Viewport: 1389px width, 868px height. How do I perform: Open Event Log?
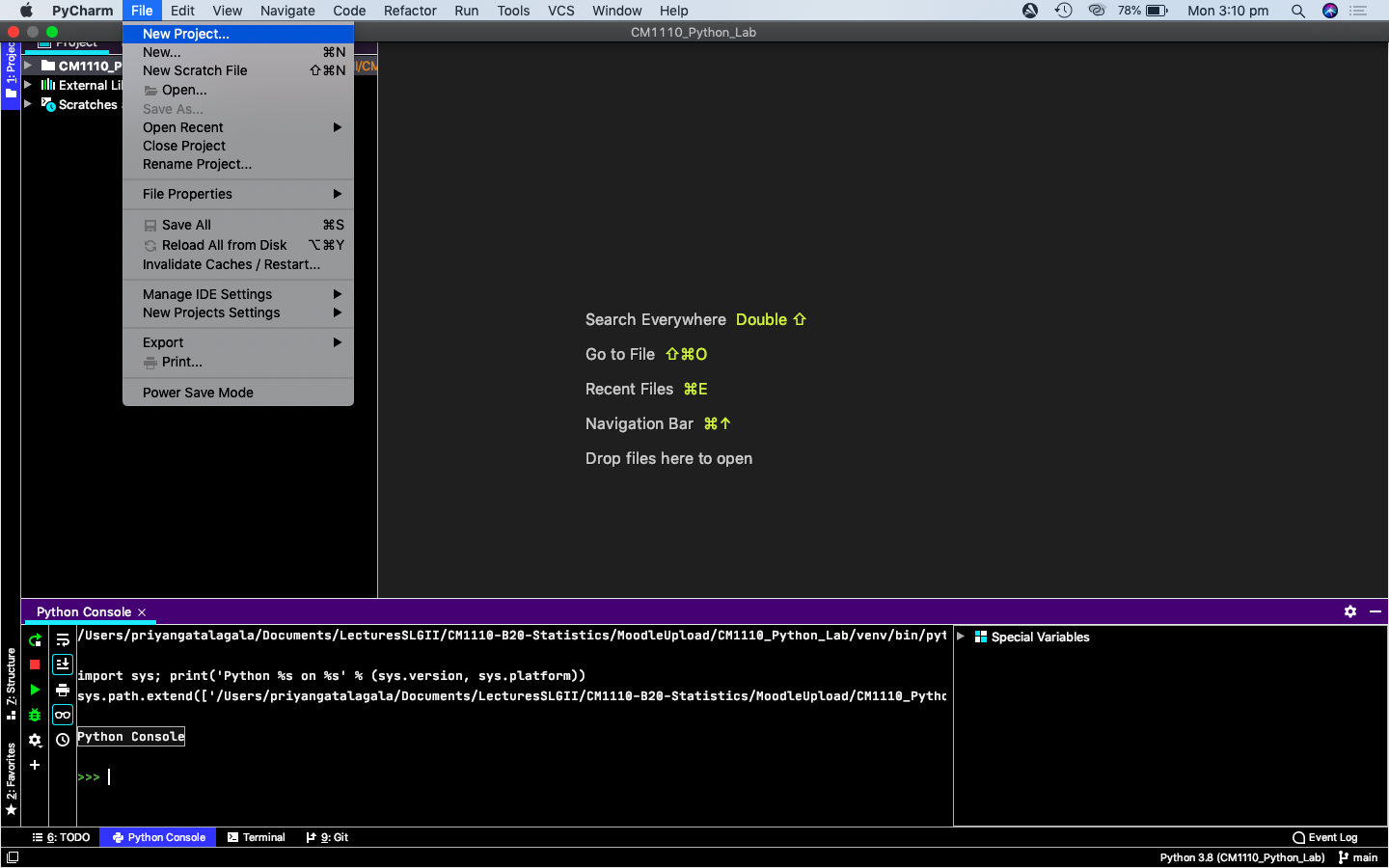click(x=1324, y=837)
